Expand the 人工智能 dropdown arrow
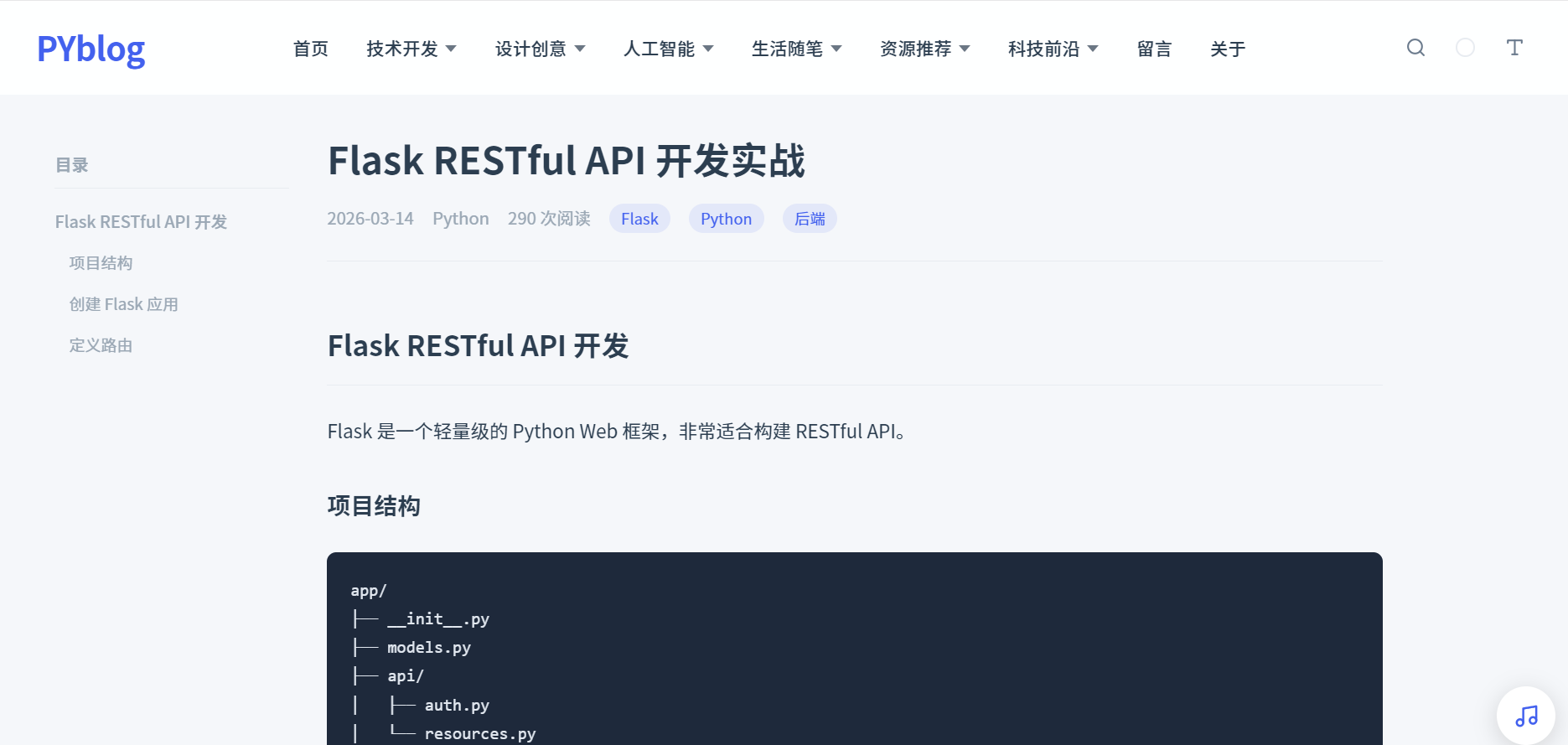This screenshot has width=1568, height=745. [708, 49]
